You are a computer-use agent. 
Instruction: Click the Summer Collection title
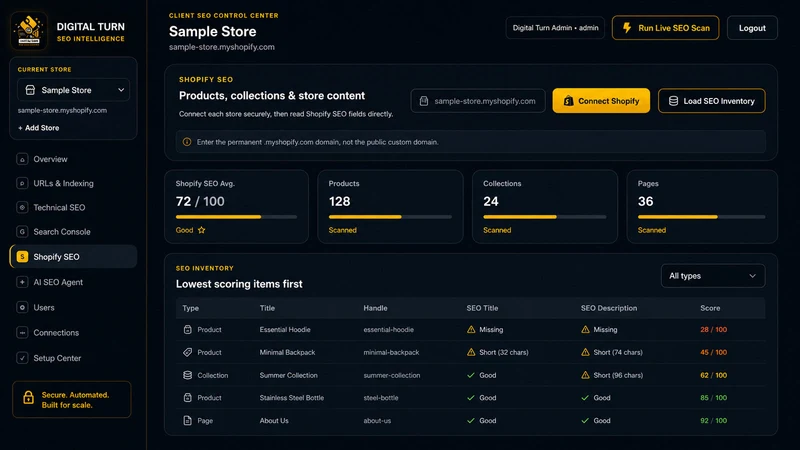[288, 375]
